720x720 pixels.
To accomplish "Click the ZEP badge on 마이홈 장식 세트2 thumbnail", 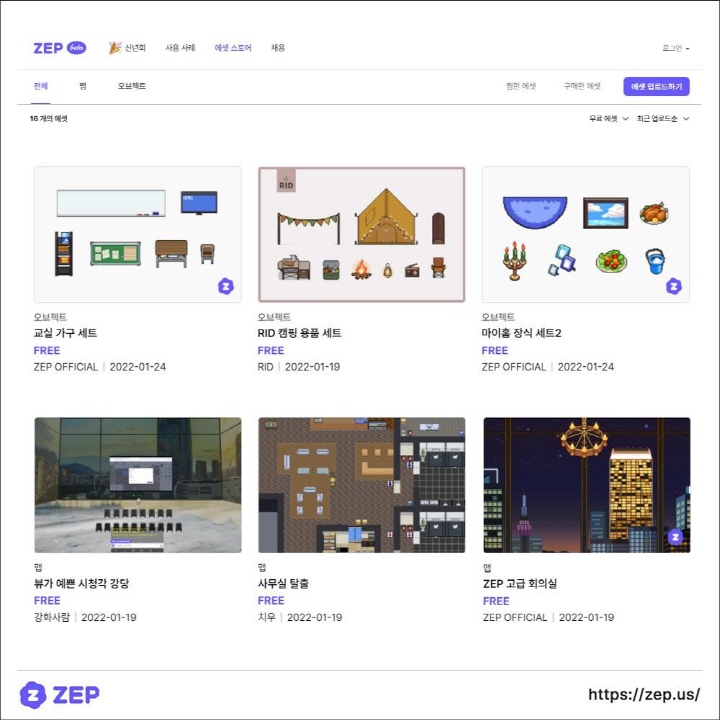I will [674, 286].
